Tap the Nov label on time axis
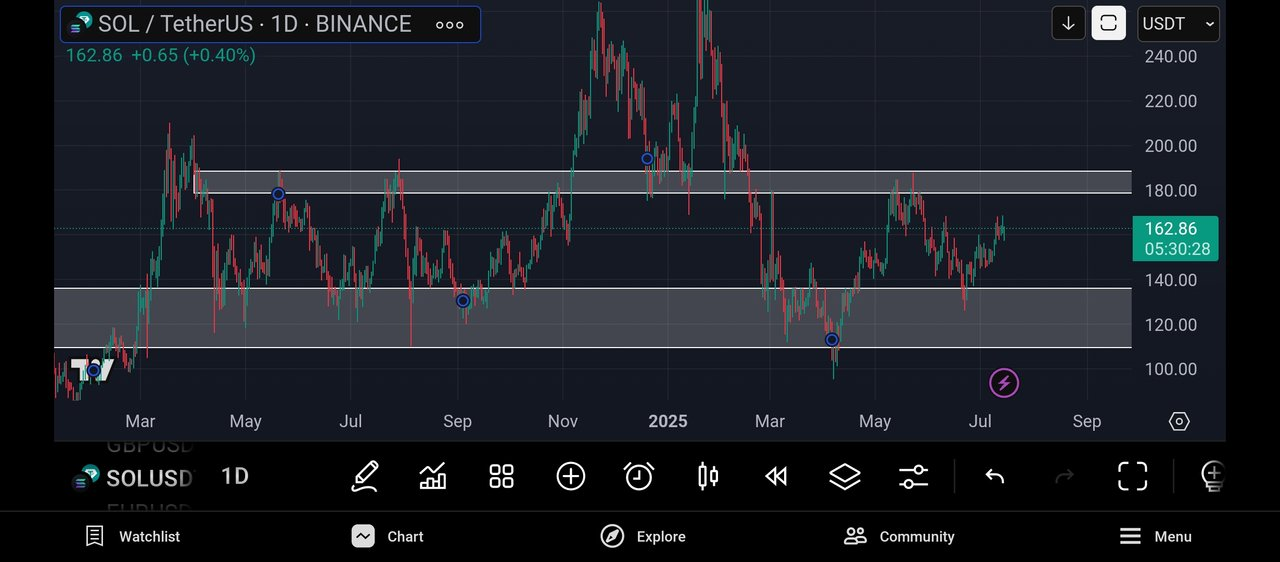1280x562 pixels. 563,421
